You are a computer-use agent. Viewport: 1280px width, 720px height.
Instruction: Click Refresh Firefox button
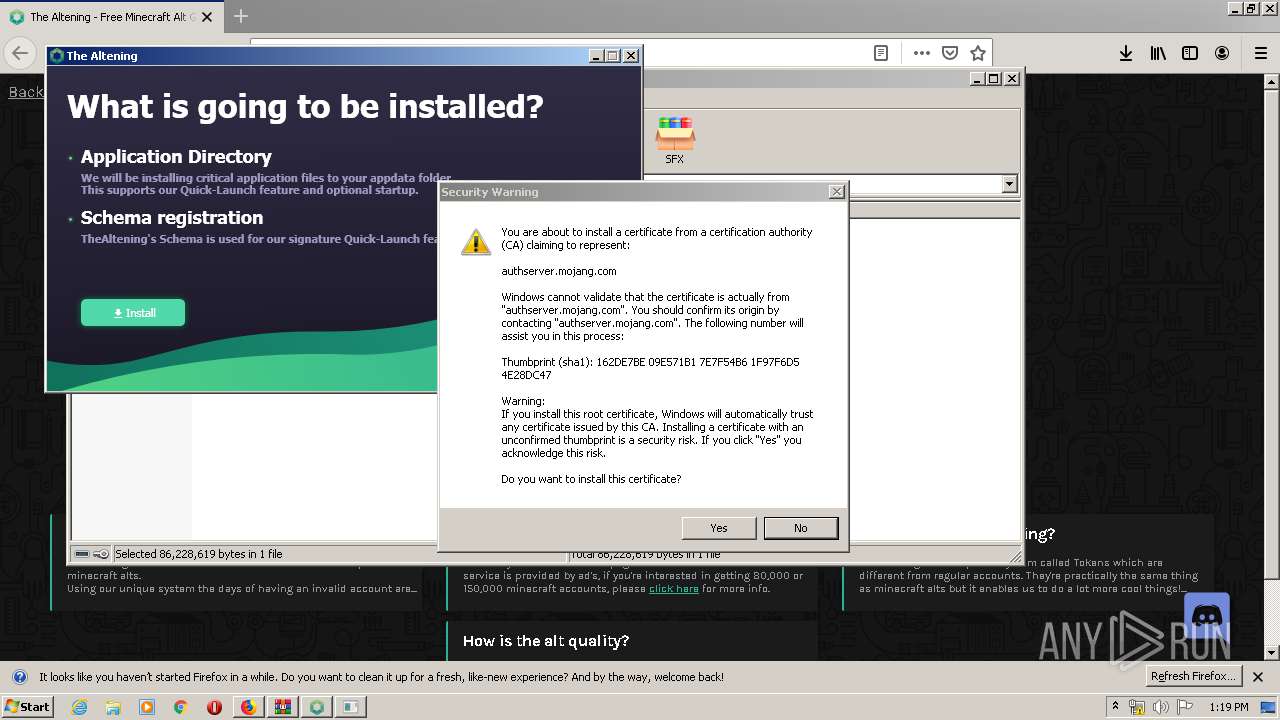1193,676
